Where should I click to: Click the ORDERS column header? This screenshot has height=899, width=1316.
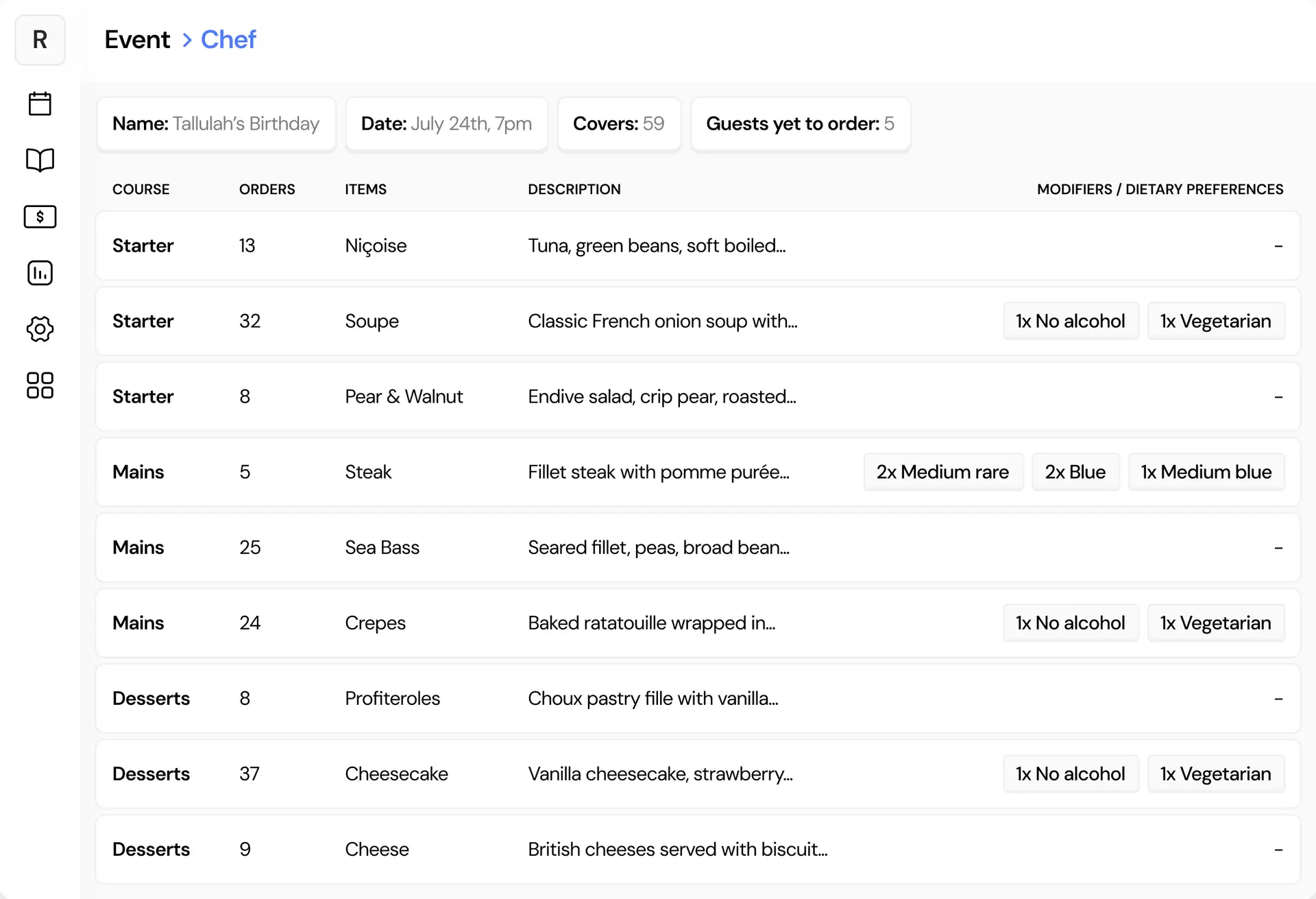(x=267, y=189)
